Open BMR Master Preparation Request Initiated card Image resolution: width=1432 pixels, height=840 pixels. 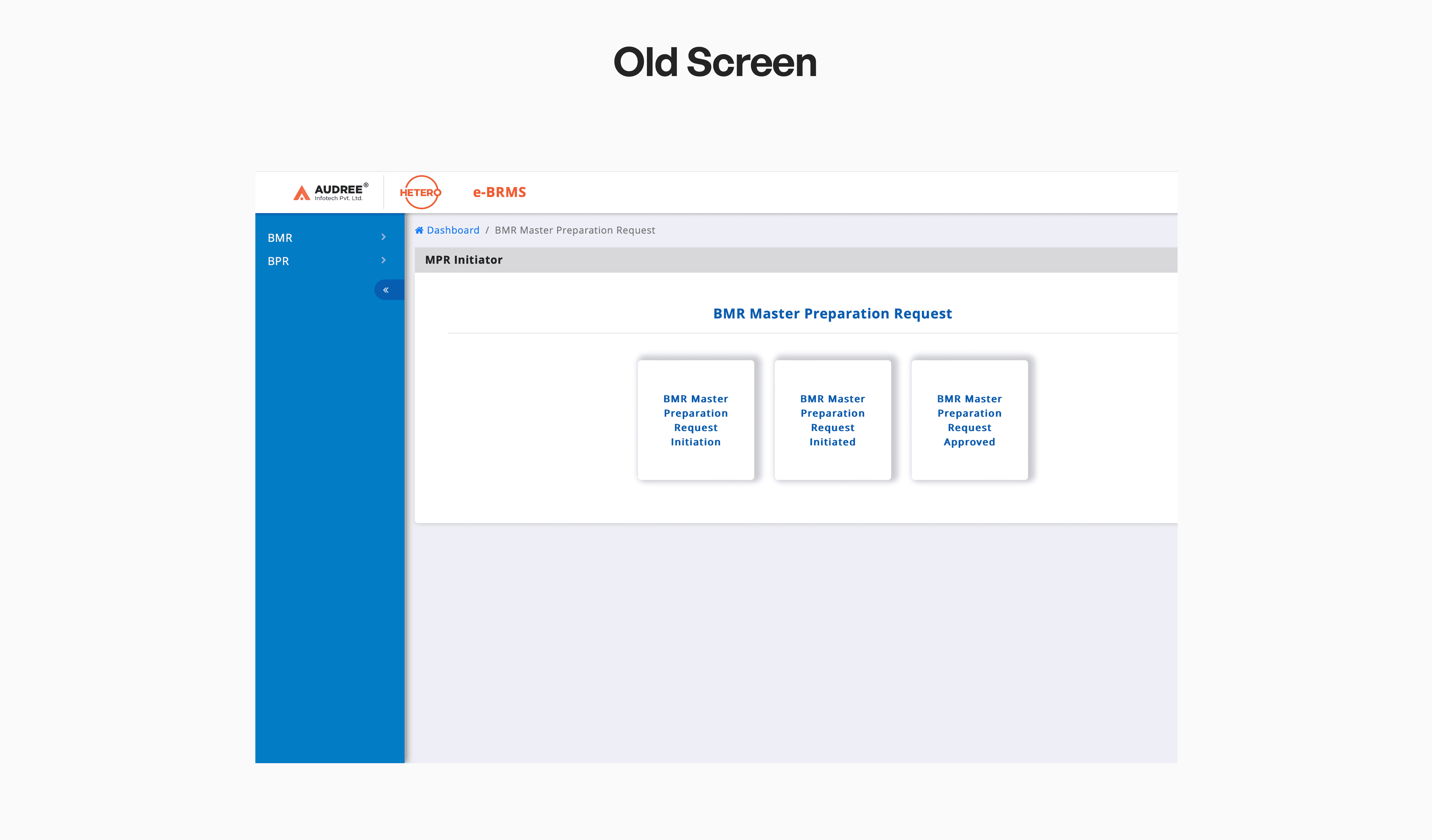point(833,420)
